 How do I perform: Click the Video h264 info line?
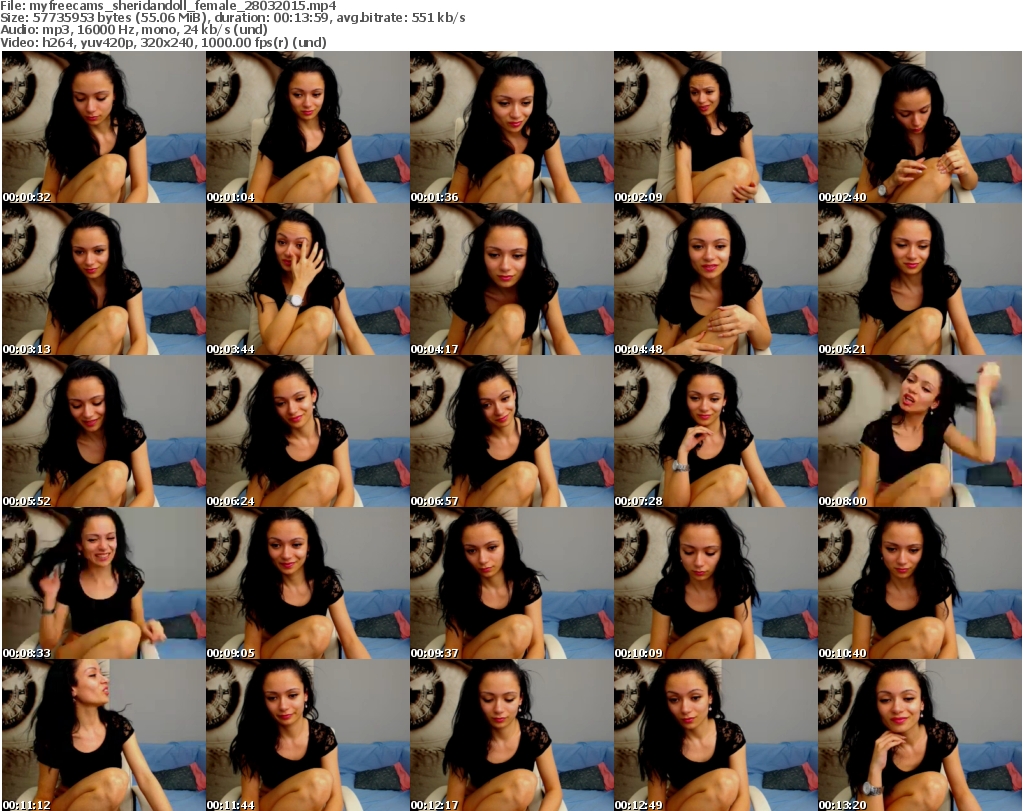pos(163,42)
